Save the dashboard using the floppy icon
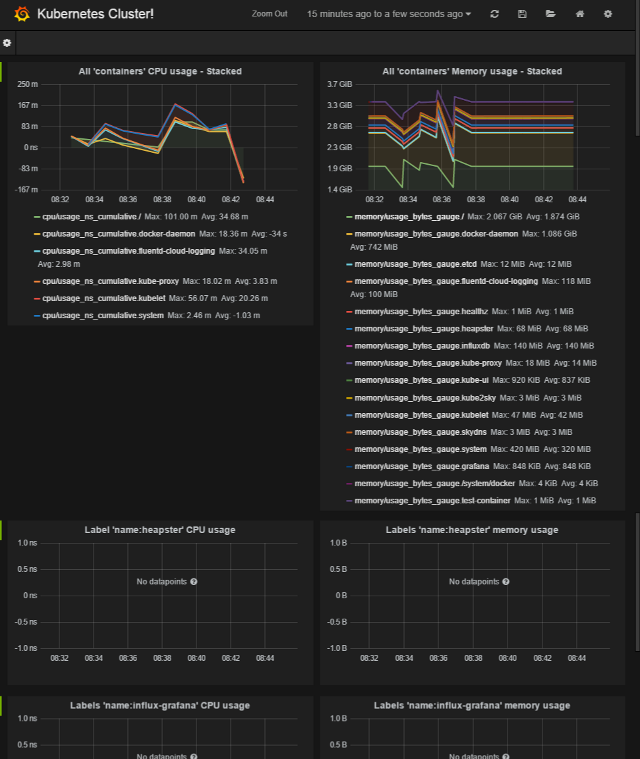 [x=522, y=14]
